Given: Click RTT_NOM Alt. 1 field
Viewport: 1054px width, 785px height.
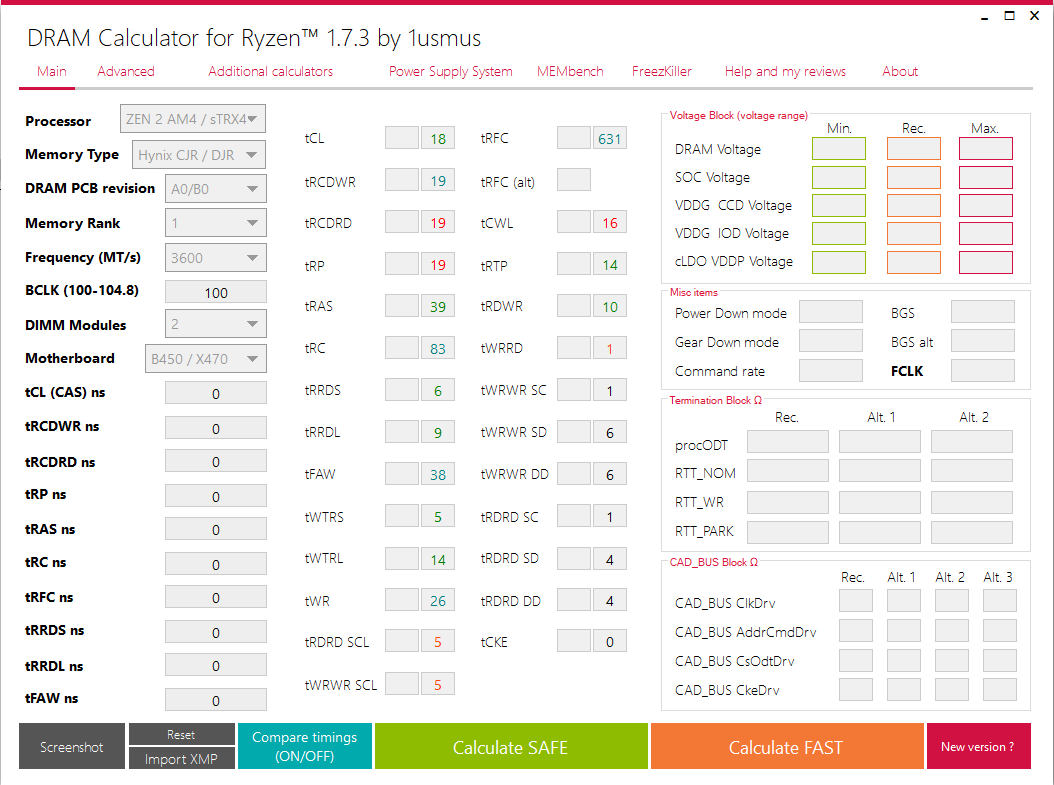Looking at the screenshot, I should coord(880,471).
